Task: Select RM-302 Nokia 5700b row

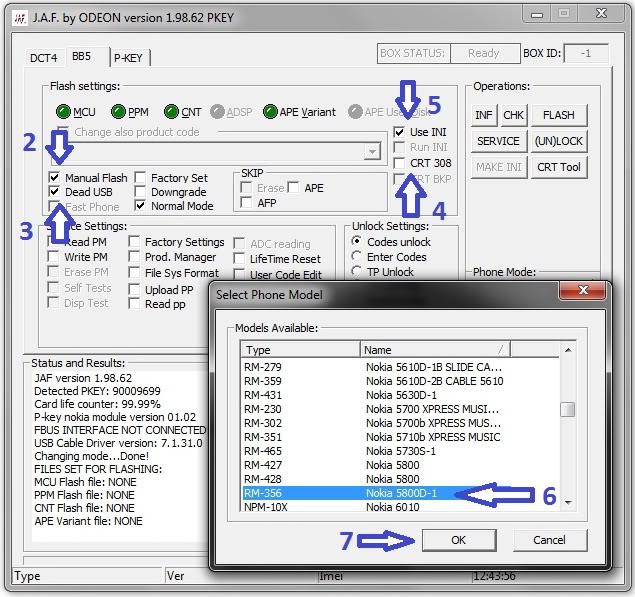Action: click(x=400, y=423)
